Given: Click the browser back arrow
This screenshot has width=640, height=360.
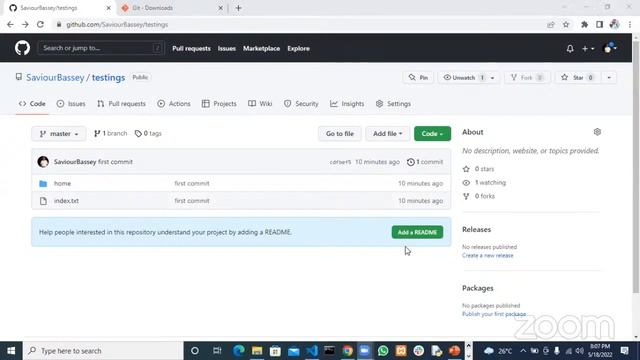Looking at the screenshot, I should (x=10, y=24).
